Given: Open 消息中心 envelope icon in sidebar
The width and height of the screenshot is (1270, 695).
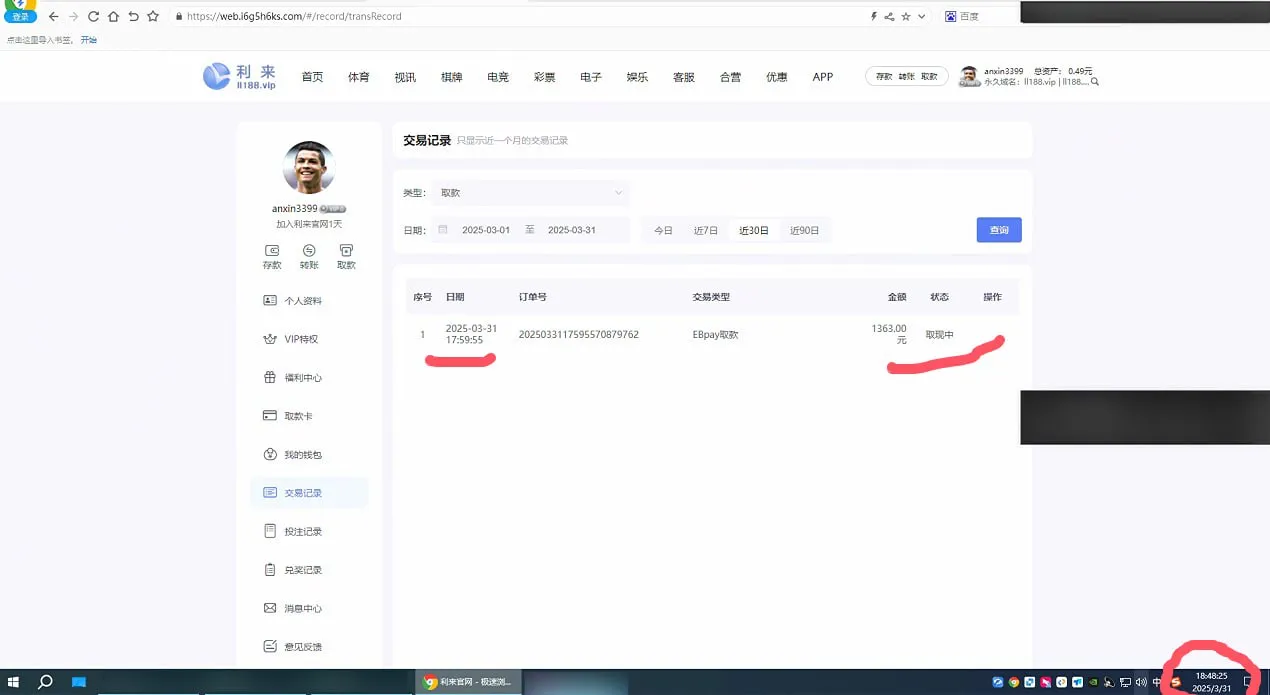Looking at the screenshot, I should tap(269, 608).
